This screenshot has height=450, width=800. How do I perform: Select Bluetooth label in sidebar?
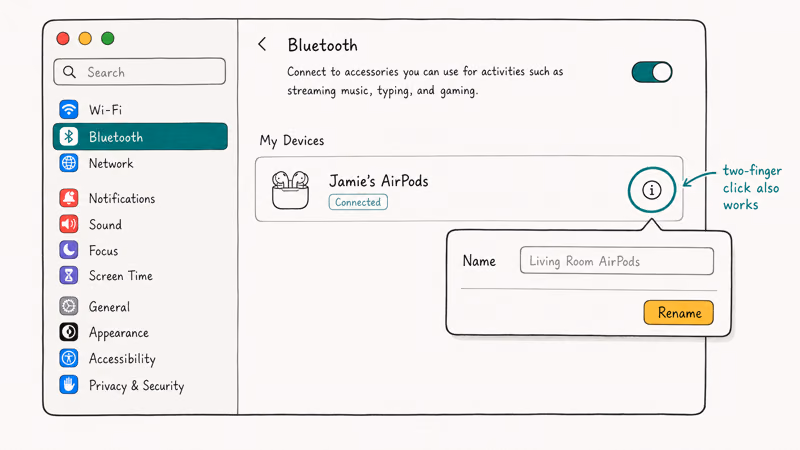(x=116, y=137)
